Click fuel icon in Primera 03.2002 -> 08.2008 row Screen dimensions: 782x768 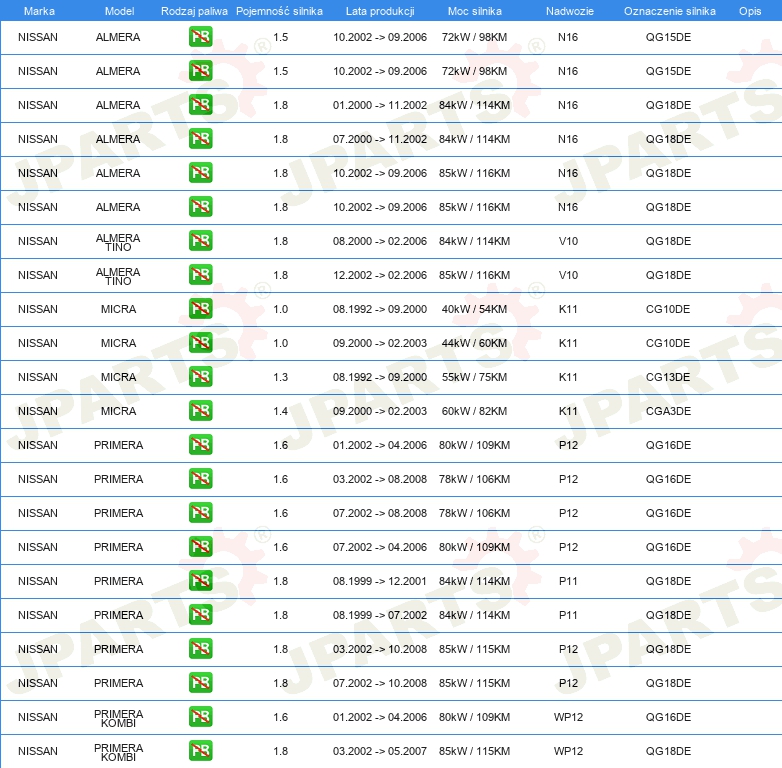point(200,478)
